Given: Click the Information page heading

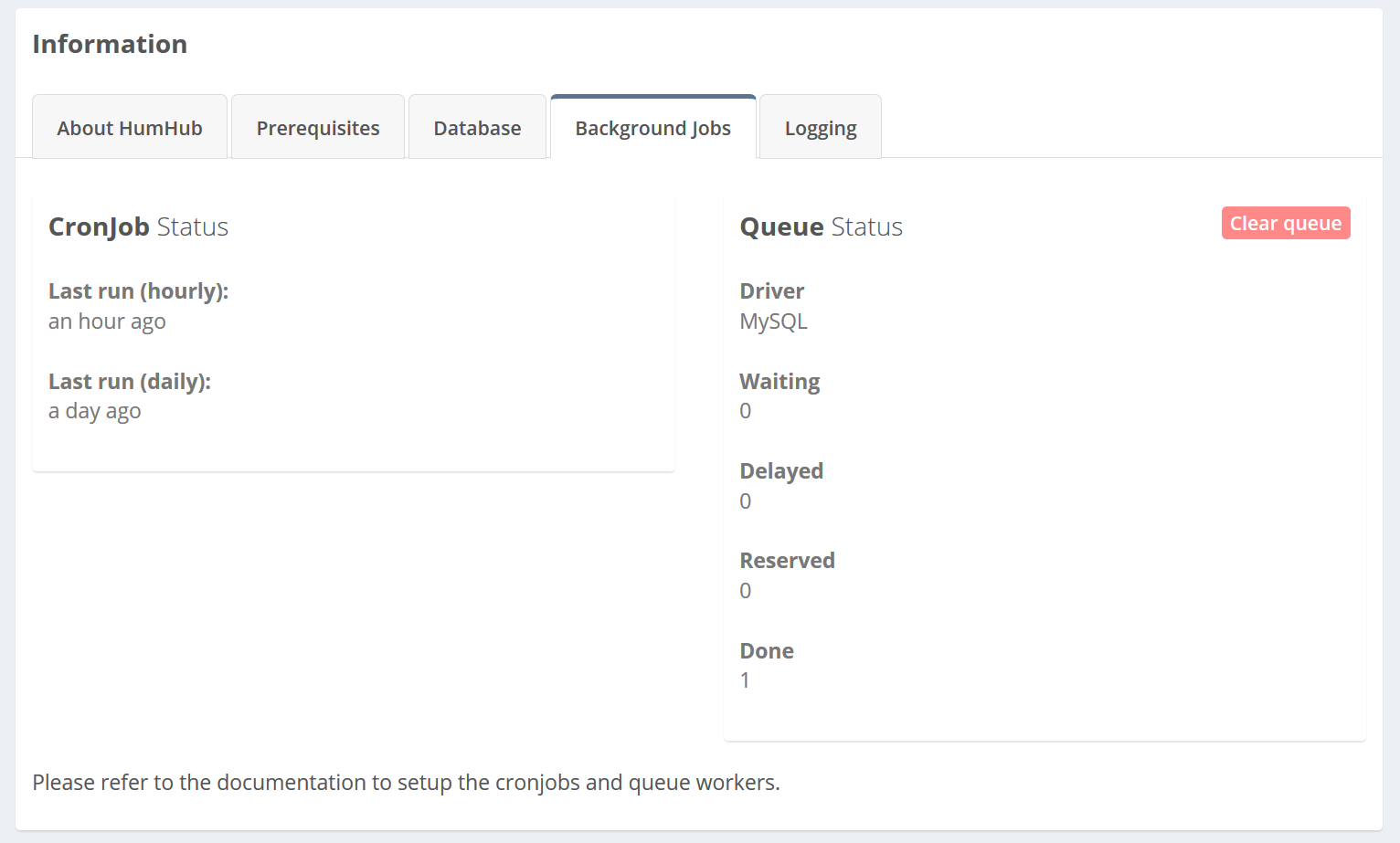Looking at the screenshot, I should tap(110, 43).
